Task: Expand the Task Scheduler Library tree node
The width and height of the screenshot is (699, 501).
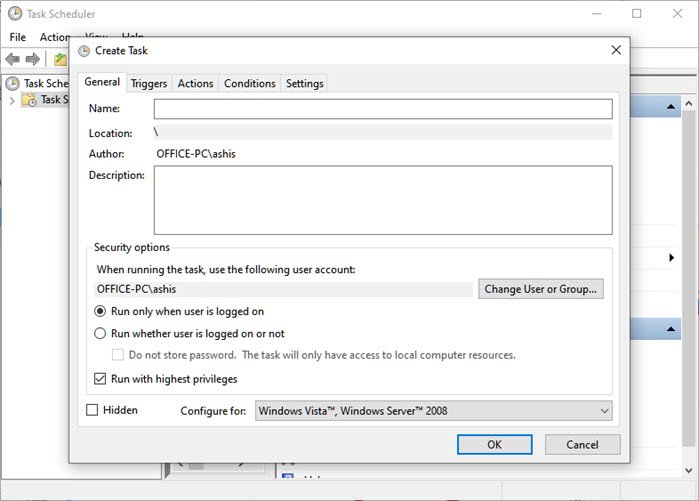Action: [11, 100]
